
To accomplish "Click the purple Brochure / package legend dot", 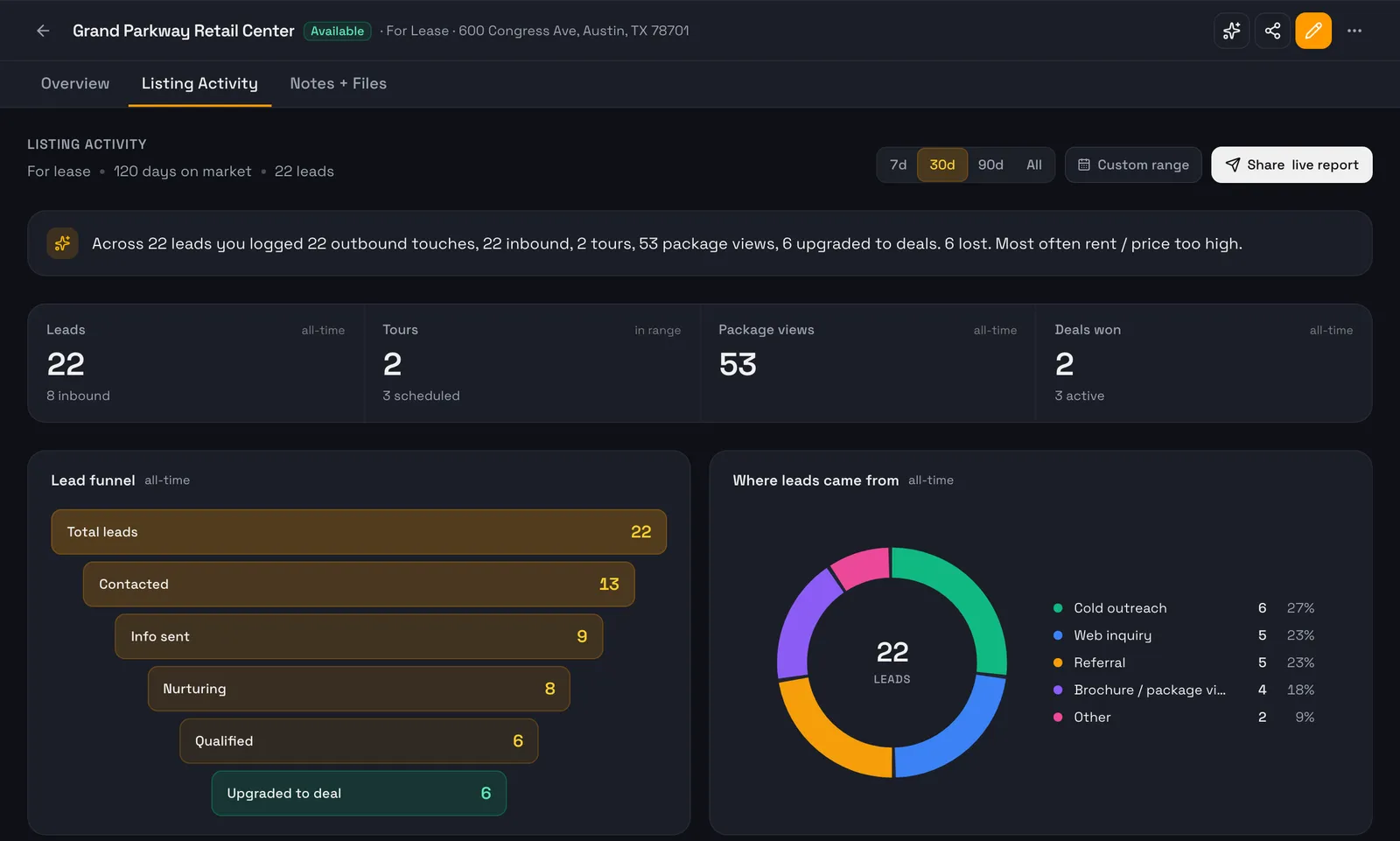I will 1058,690.
